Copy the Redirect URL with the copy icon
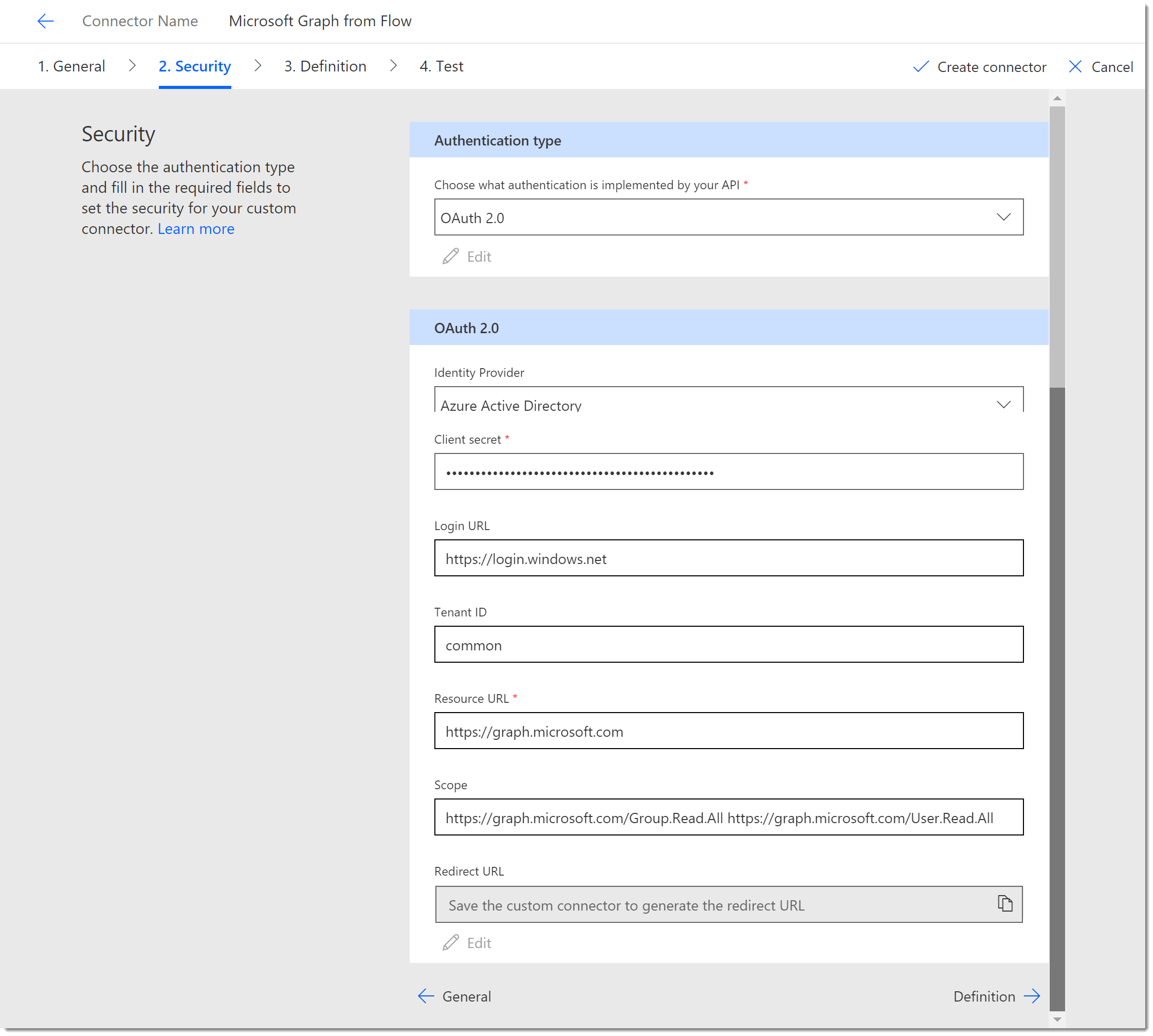This screenshot has height=1036, width=1153. tap(1004, 903)
